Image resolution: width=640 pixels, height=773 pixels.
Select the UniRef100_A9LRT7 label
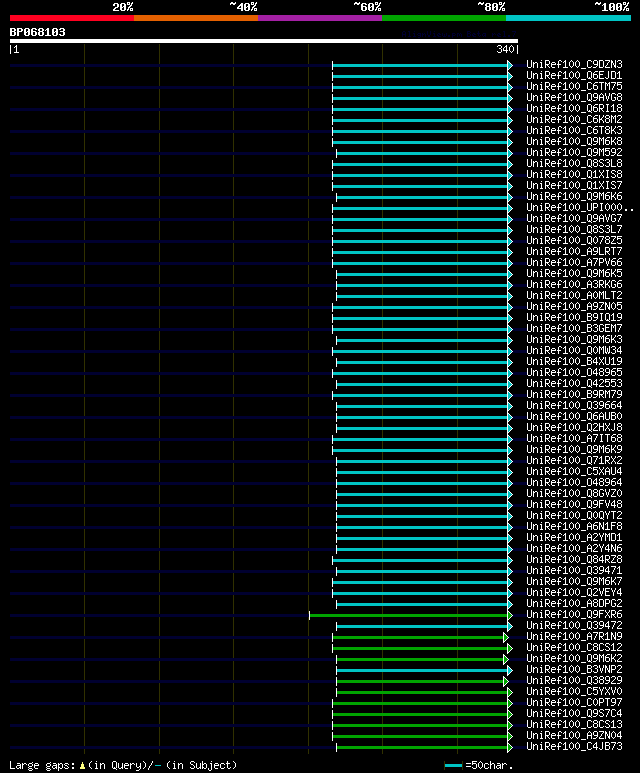(574, 251)
